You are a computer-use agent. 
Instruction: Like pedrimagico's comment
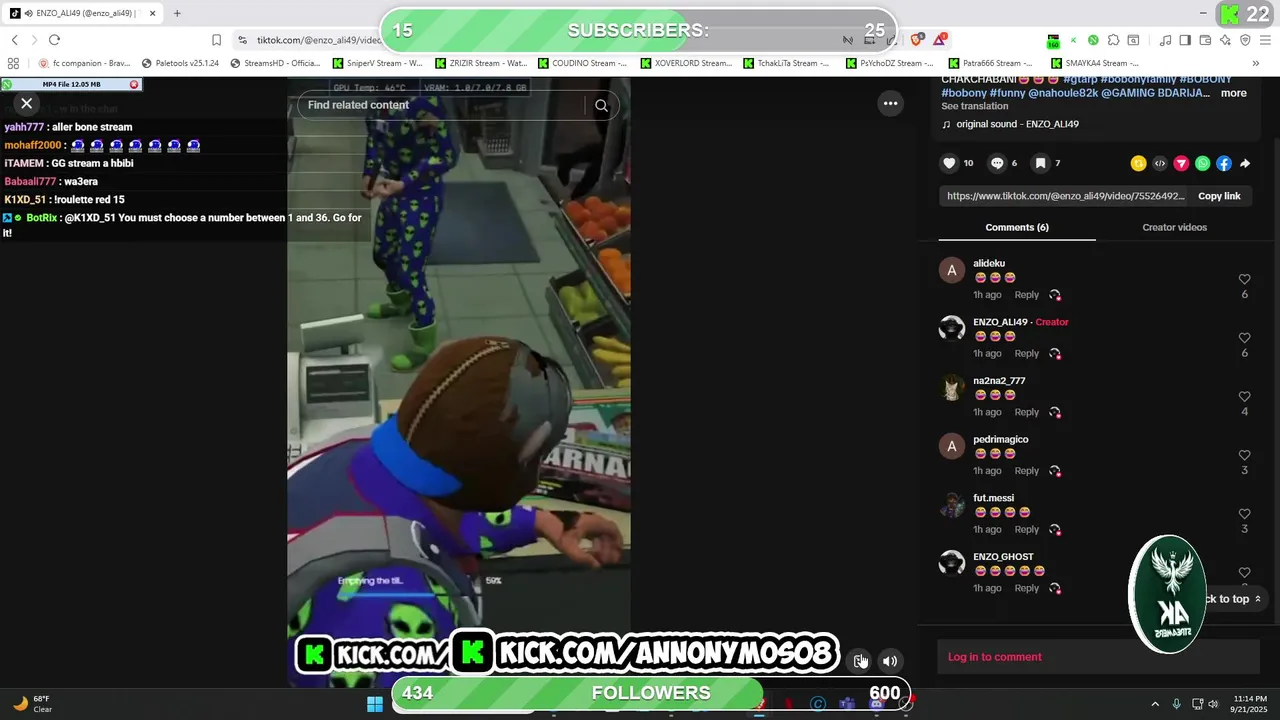(1244, 455)
